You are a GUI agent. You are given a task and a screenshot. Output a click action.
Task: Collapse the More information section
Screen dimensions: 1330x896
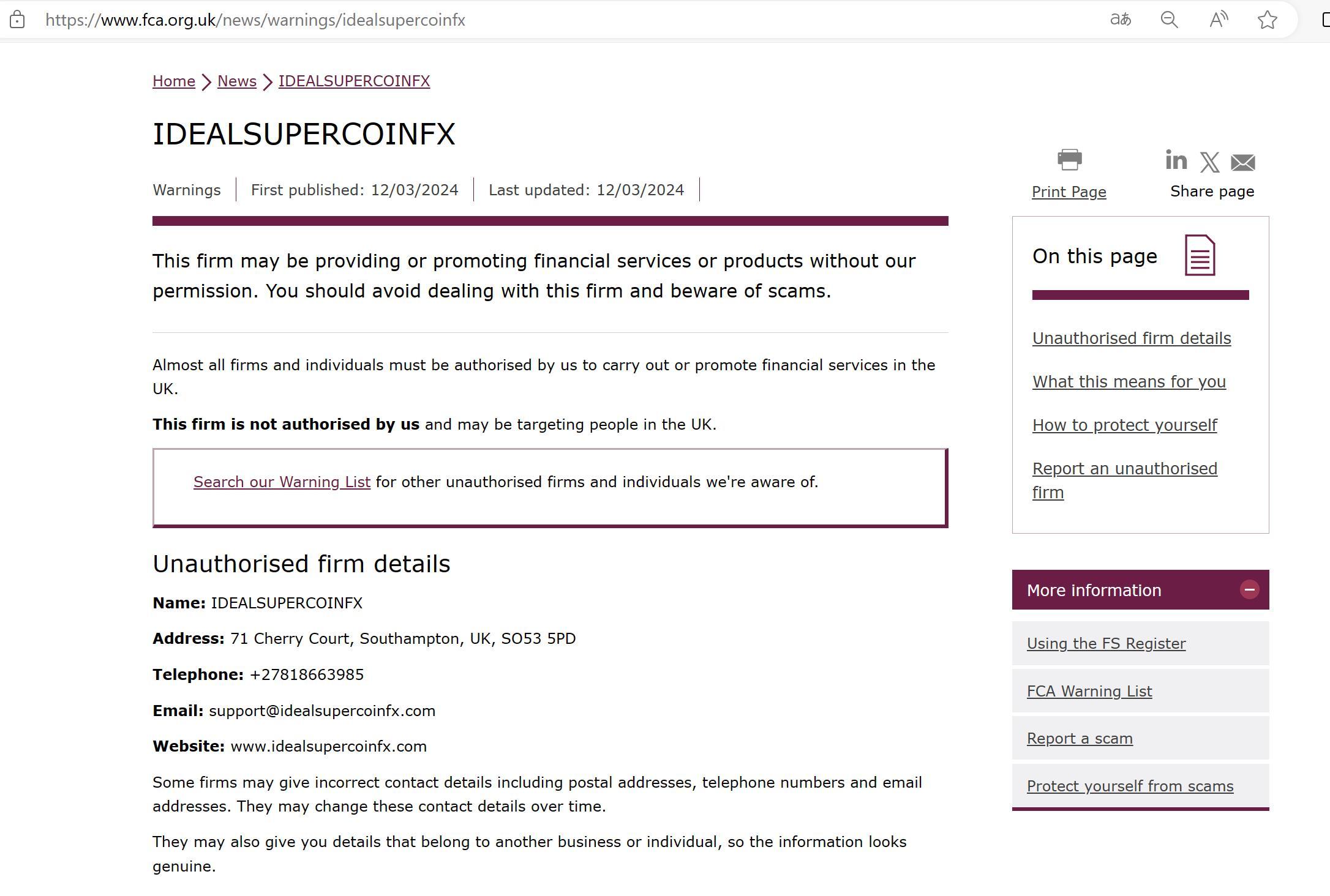[x=1249, y=589]
